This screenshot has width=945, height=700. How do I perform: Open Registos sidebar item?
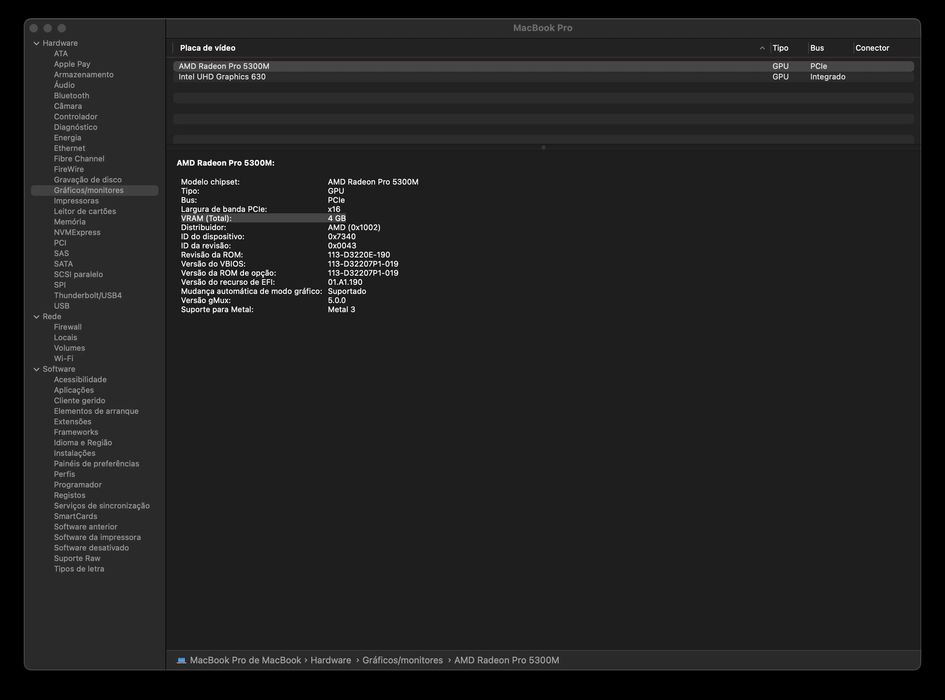coord(69,496)
